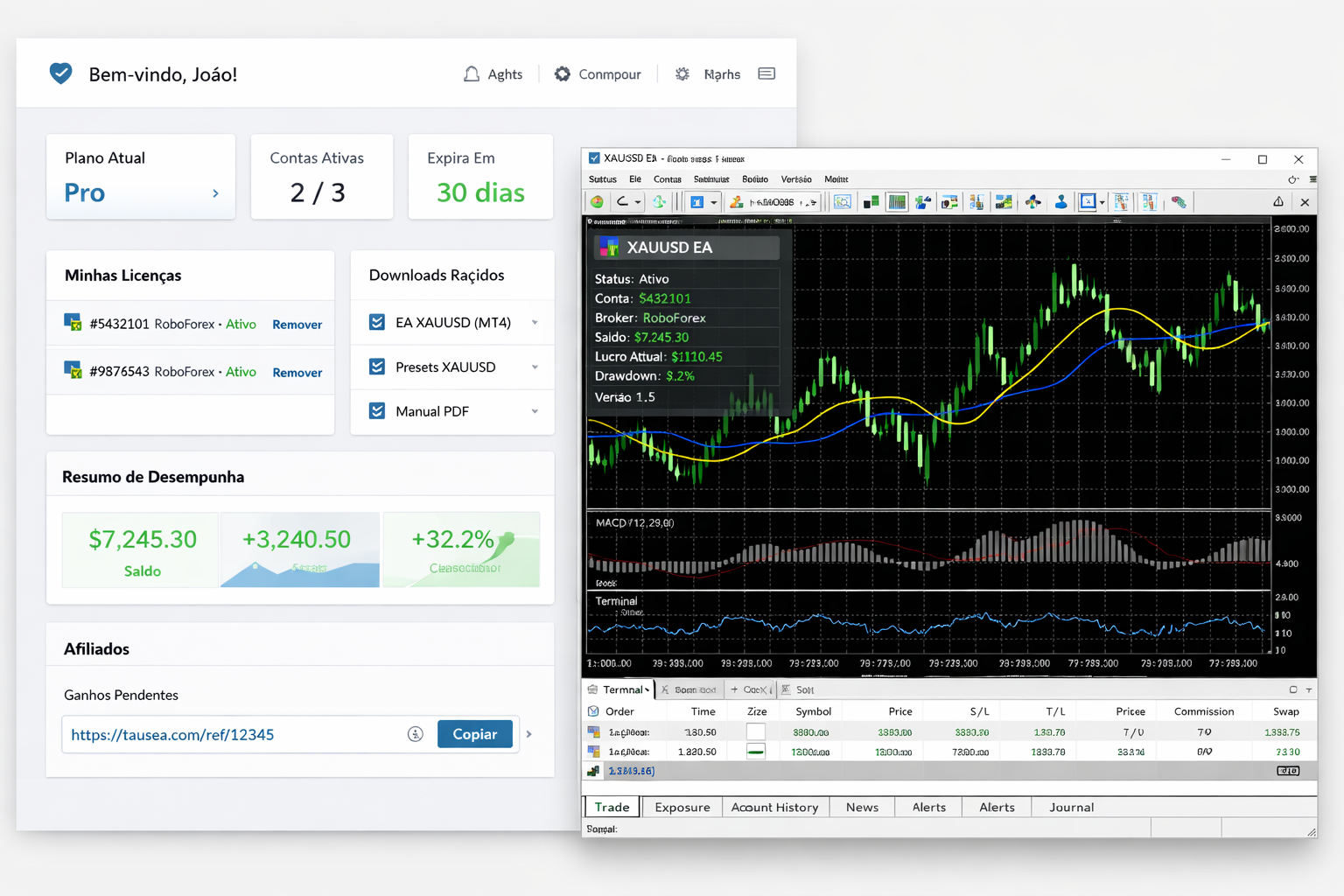This screenshot has height=896, width=1344.
Task: Switch to the Journal tab in Terminal
Action: click(1071, 807)
